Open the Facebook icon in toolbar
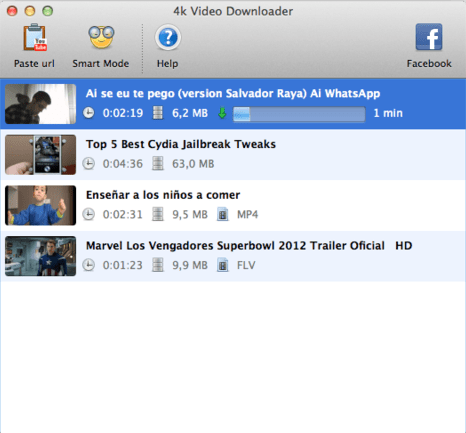The height and width of the screenshot is (433, 466). [x=429, y=37]
